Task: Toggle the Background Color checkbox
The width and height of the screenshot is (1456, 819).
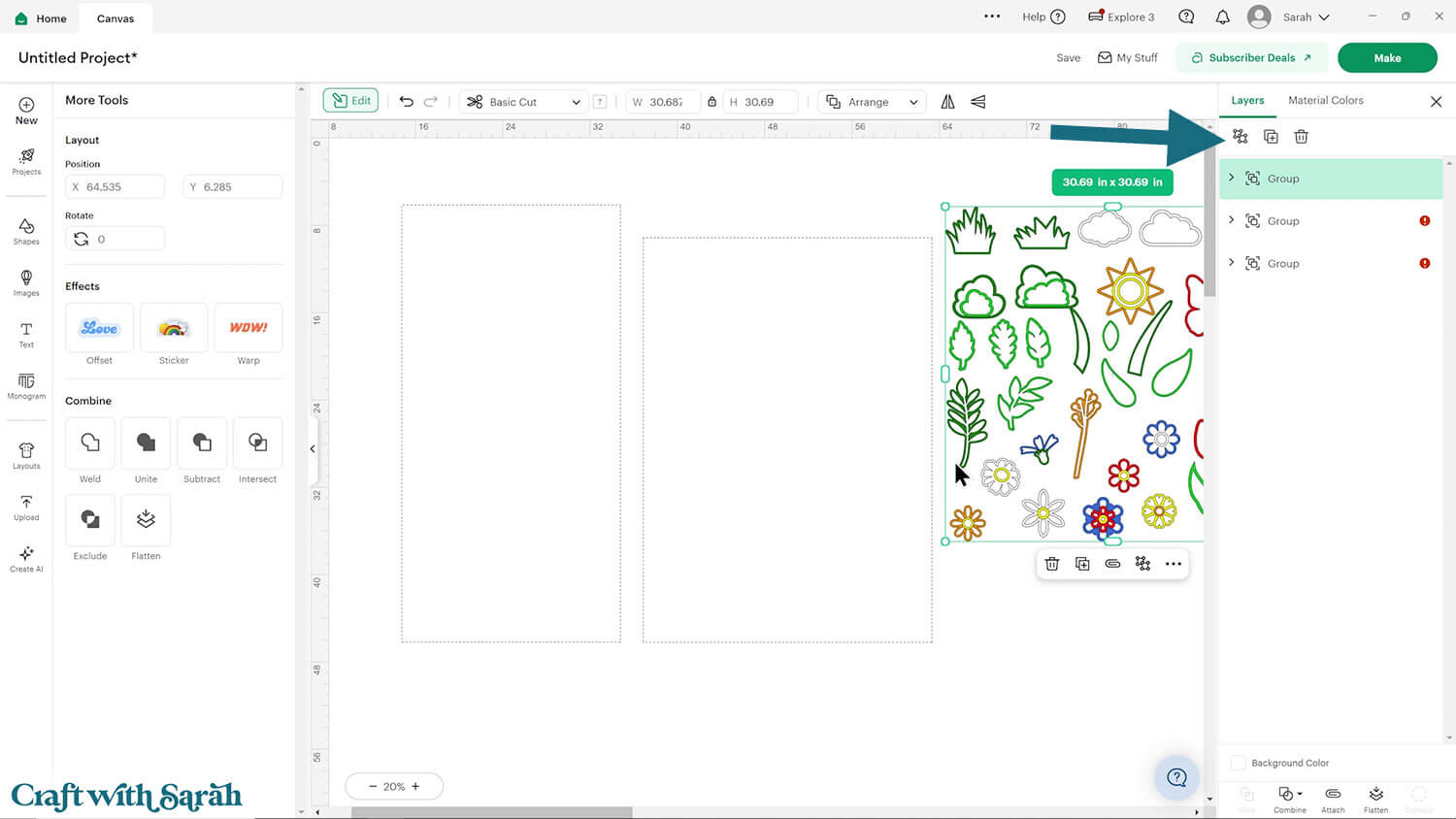Action: (1238, 763)
